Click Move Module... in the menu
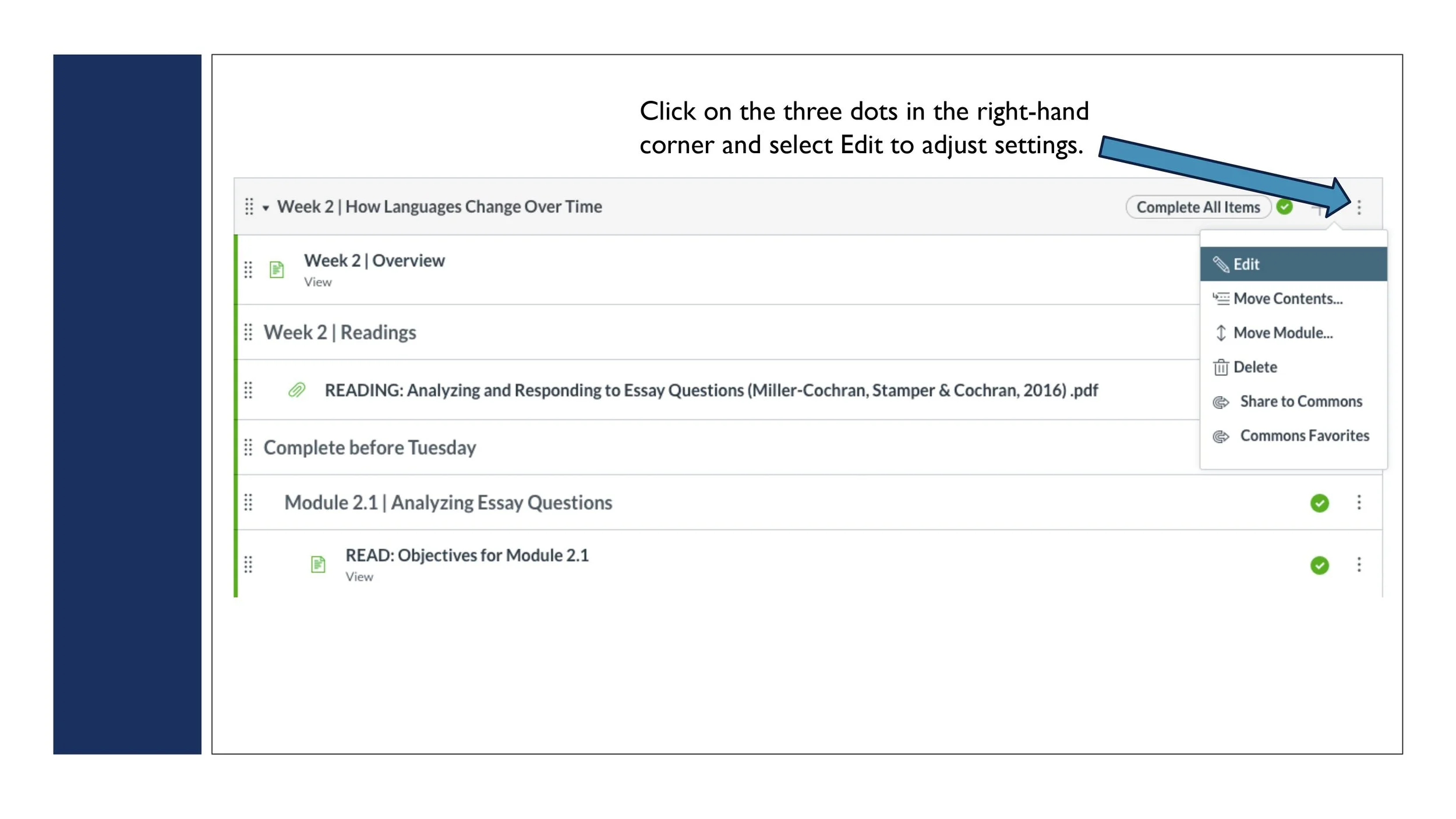Image resolution: width=1456 pixels, height=819 pixels. click(x=1282, y=333)
